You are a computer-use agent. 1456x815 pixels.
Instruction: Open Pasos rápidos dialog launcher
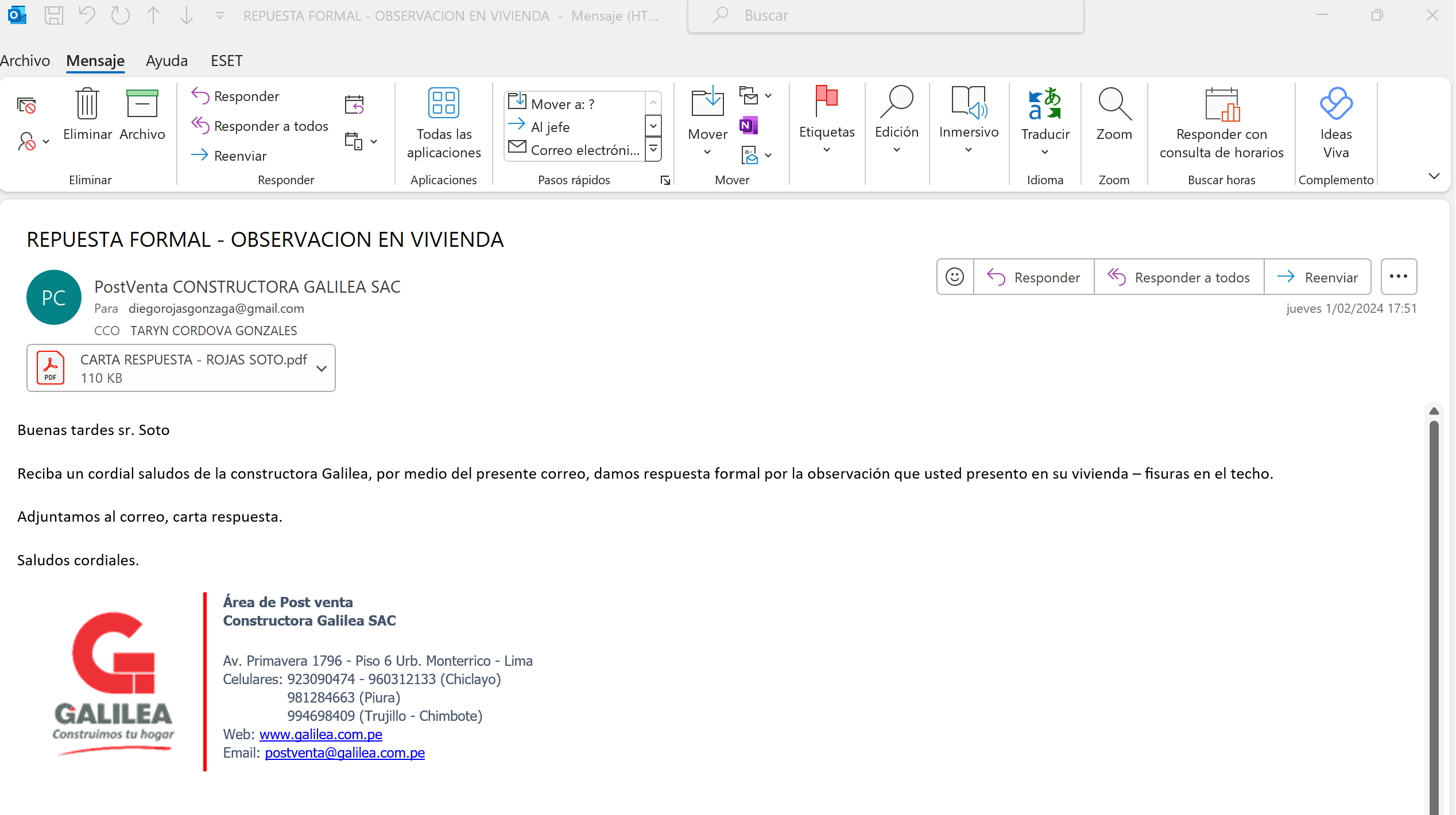(665, 180)
